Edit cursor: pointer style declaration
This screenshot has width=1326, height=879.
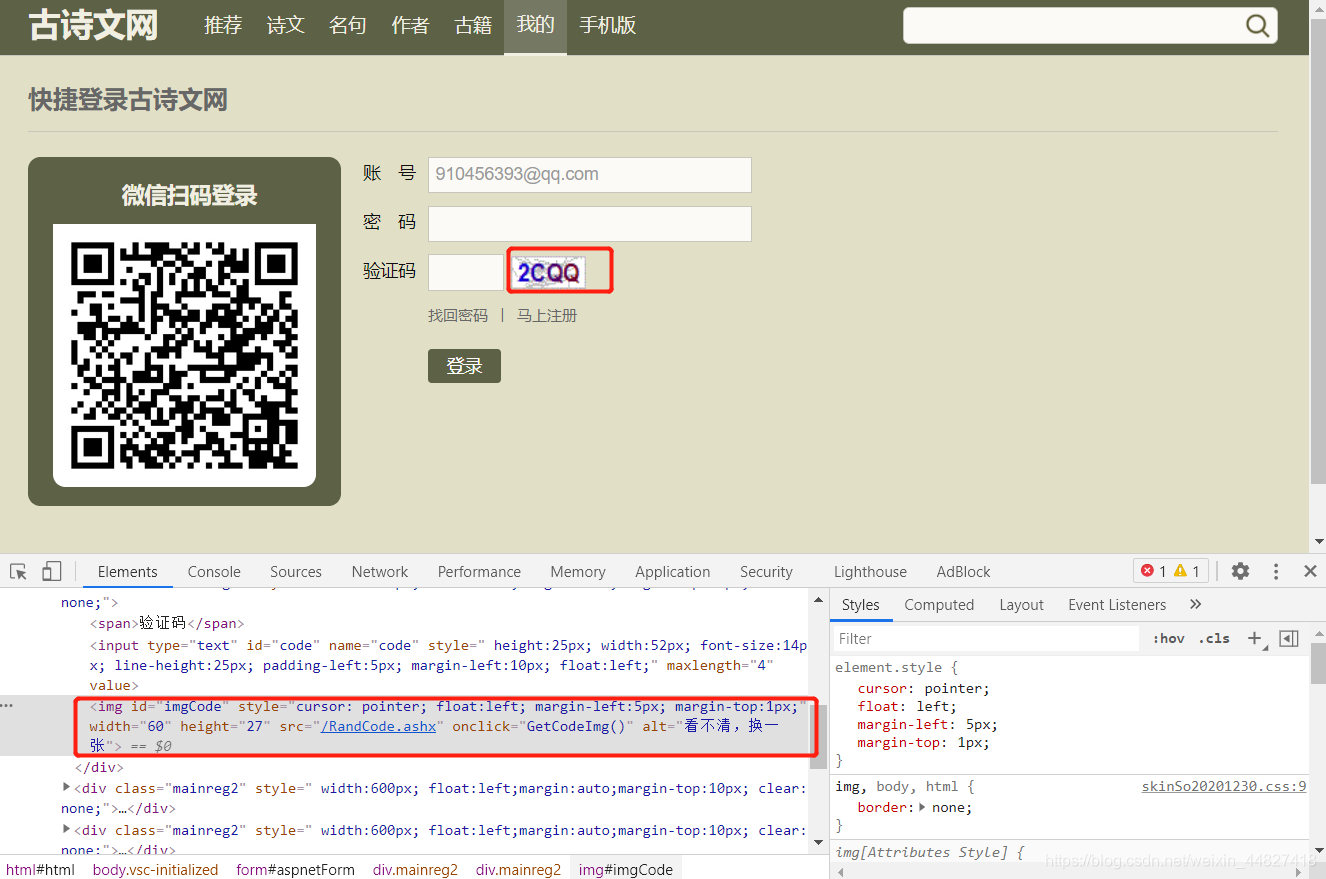point(924,688)
